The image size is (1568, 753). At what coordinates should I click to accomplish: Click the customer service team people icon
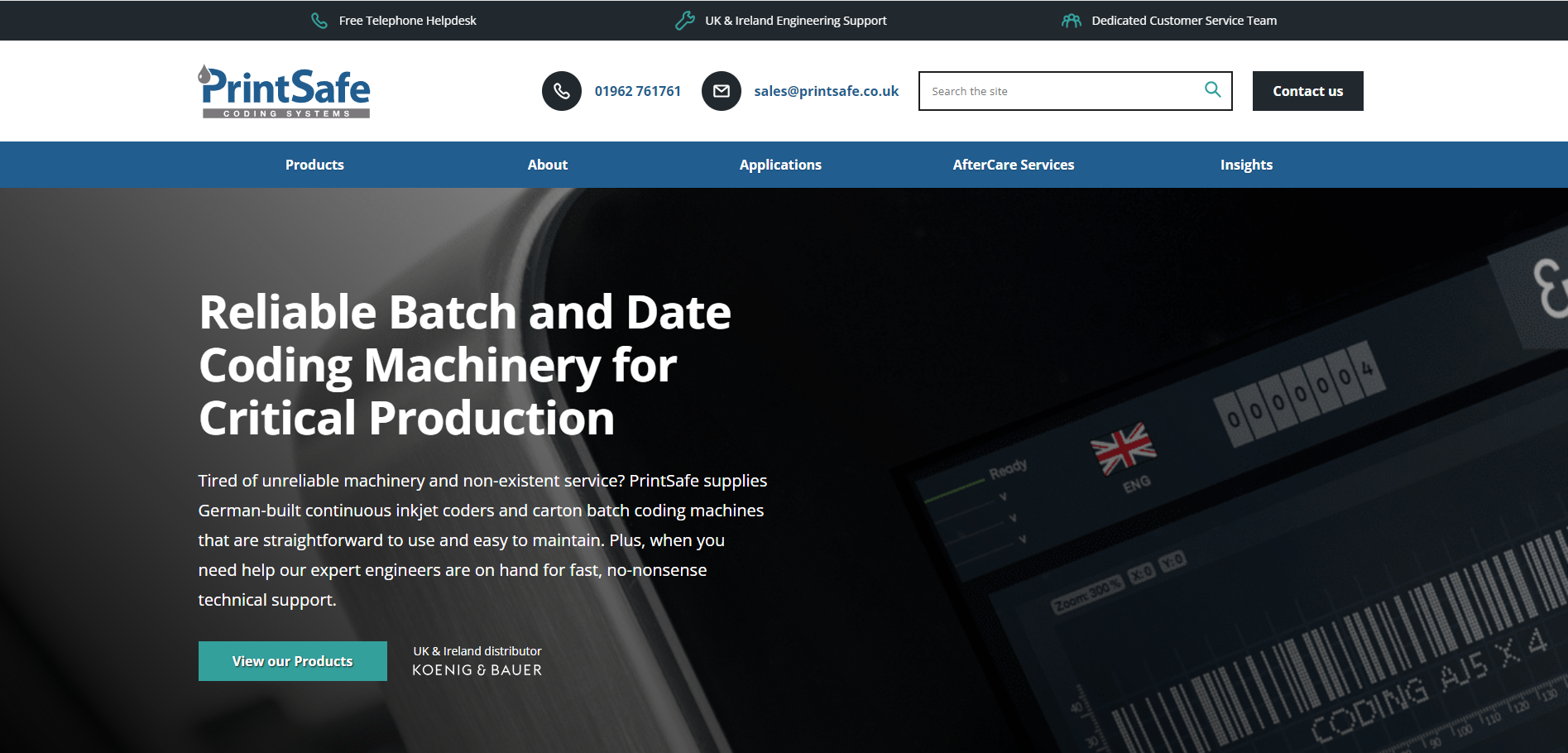pos(1071,21)
